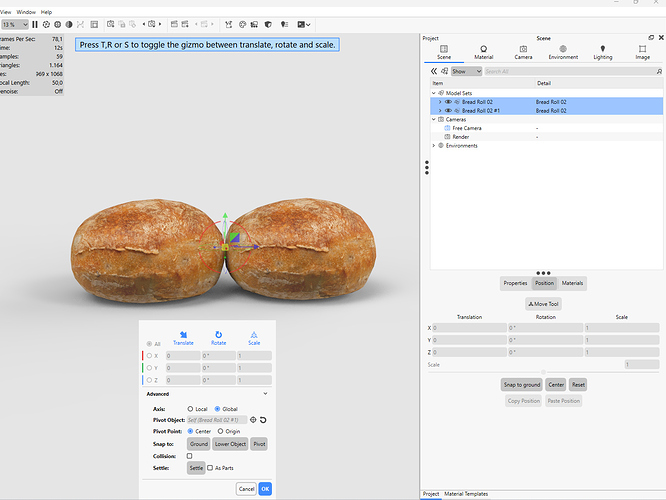Select the Y axis radio button
Image resolution: width=666 pixels, height=500 pixels.
click(149, 368)
